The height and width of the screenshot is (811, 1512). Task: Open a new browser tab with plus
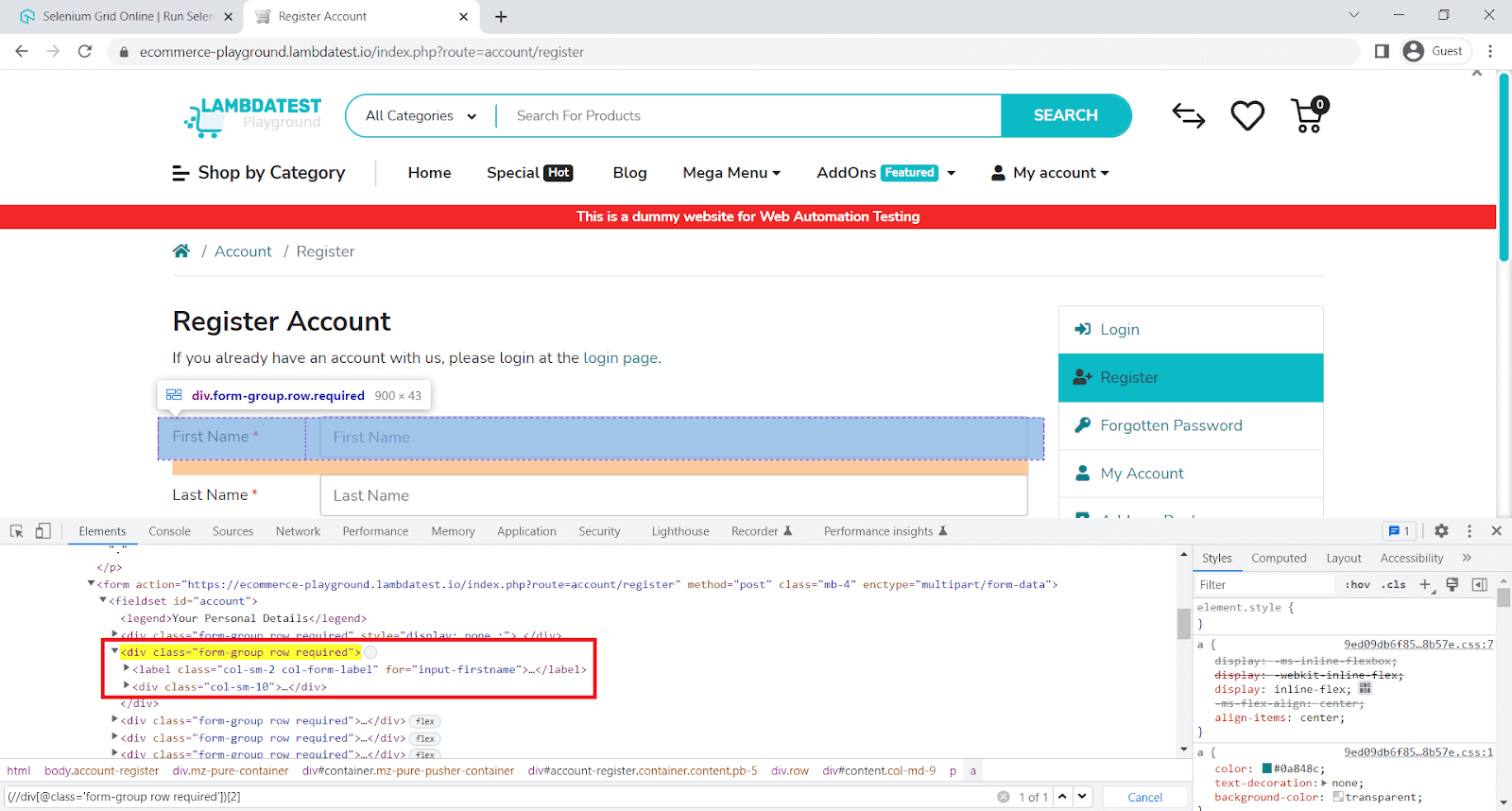coord(501,16)
